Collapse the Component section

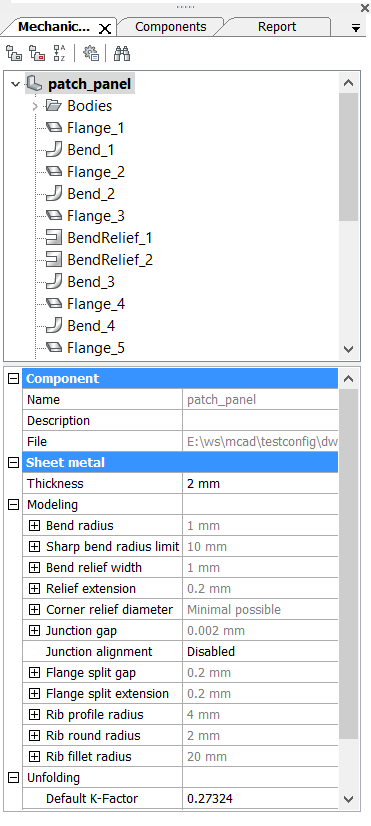point(14,378)
